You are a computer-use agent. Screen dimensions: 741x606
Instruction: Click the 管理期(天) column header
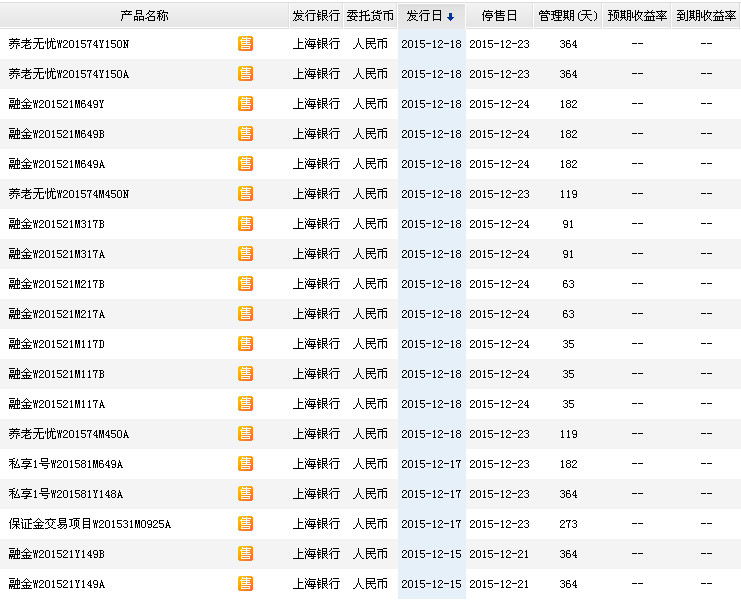pos(568,16)
